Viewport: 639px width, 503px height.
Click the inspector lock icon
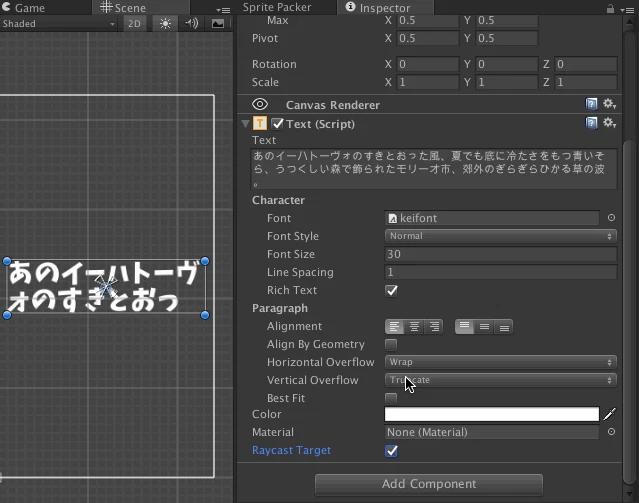click(610, 9)
